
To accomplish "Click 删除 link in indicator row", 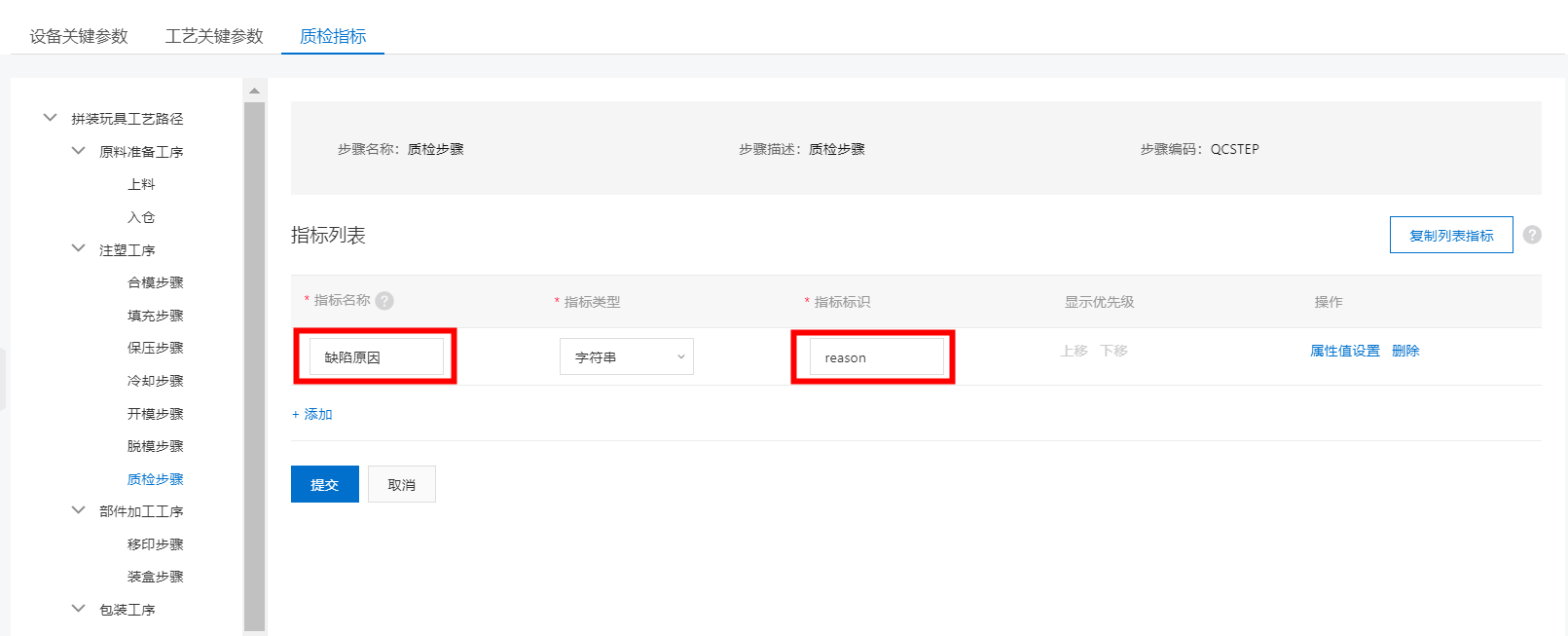I will [1405, 351].
